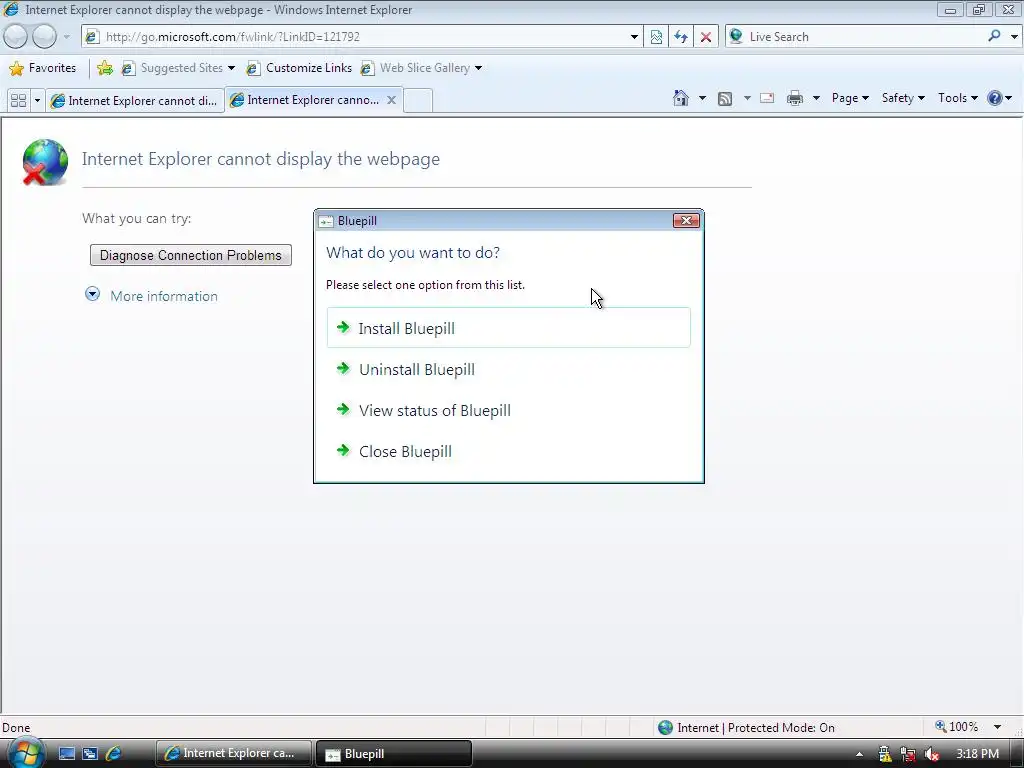
Task: Click the search magnifier icon
Action: point(994,37)
